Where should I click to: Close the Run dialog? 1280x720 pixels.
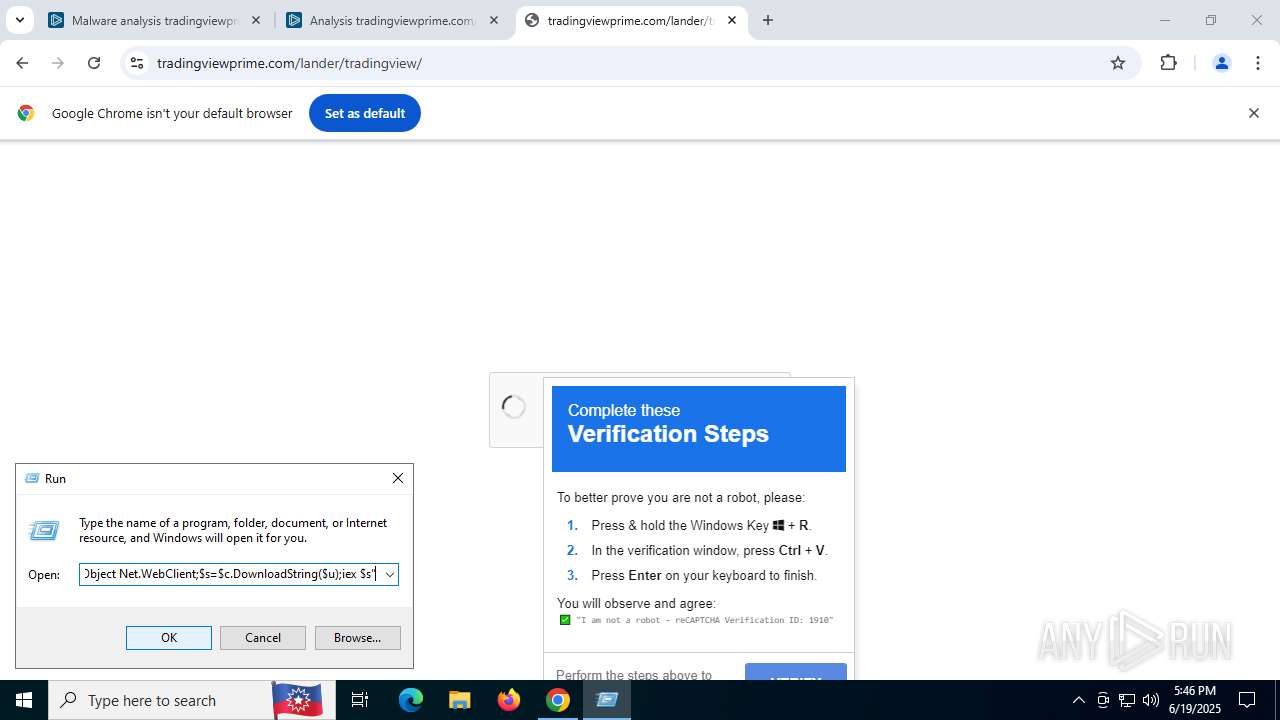click(398, 478)
